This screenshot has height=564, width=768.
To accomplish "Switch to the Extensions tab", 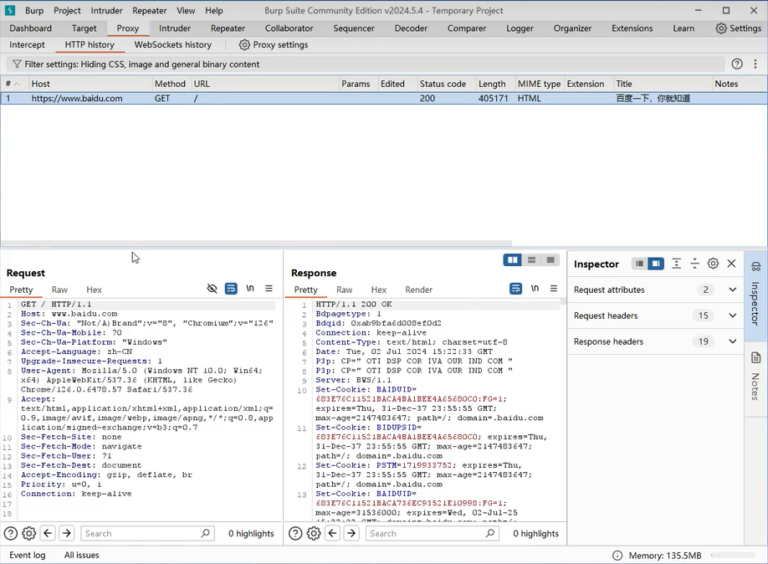I will click(632, 28).
